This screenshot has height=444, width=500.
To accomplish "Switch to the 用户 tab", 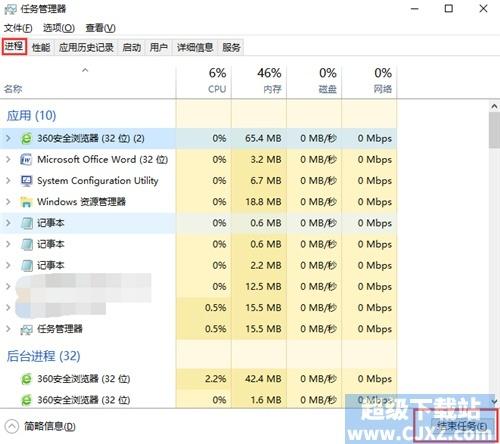I will 159,47.
